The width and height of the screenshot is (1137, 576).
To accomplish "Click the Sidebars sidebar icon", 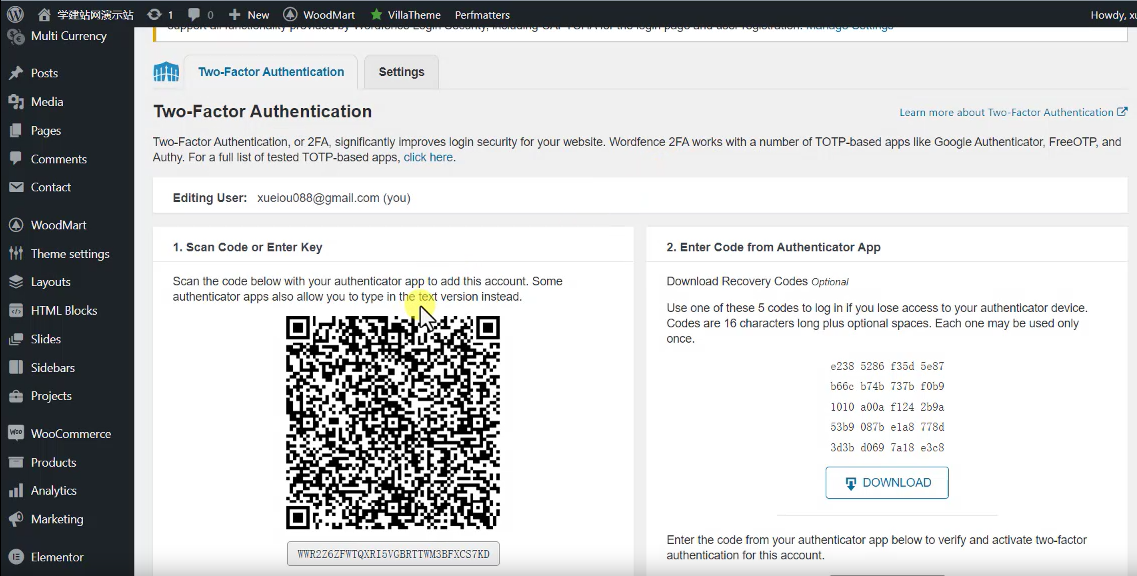I will point(15,367).
